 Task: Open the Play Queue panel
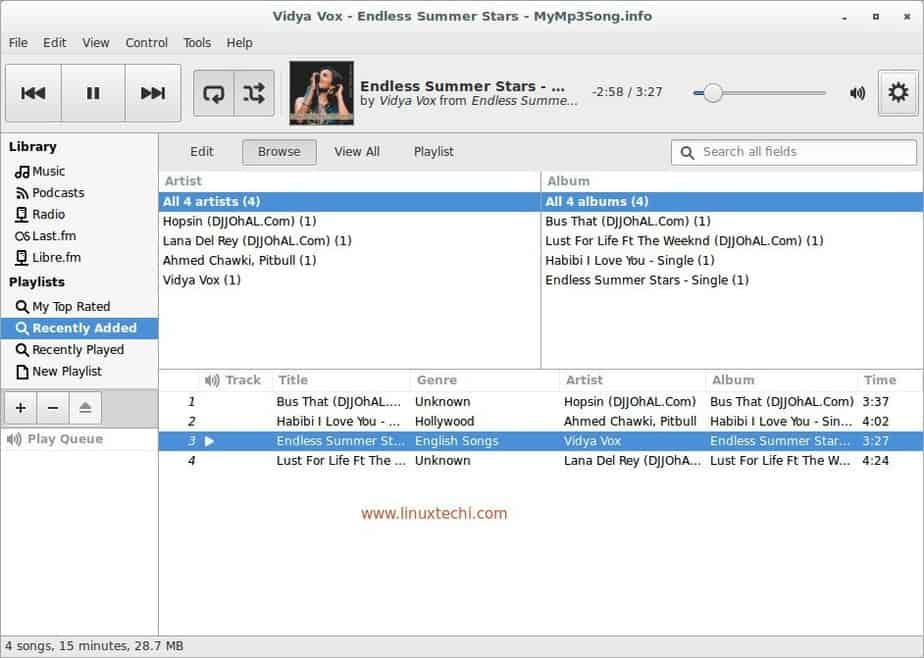coord(63,438)
